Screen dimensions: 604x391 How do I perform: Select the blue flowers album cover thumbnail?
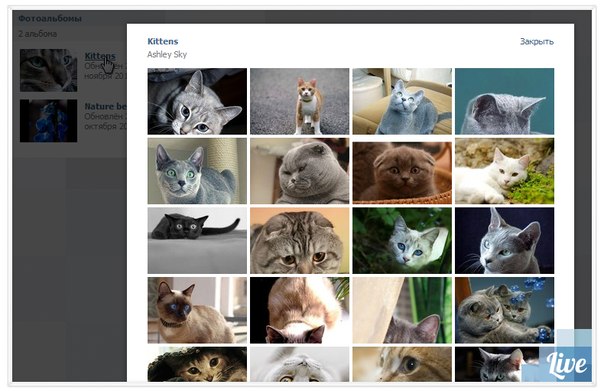tap(49, 121)
